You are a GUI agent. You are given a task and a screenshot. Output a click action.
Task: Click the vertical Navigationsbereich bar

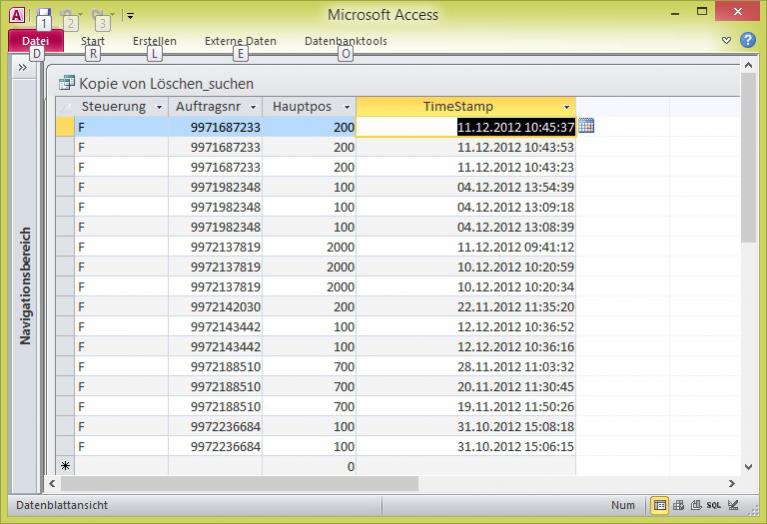(x=24, y=286)
